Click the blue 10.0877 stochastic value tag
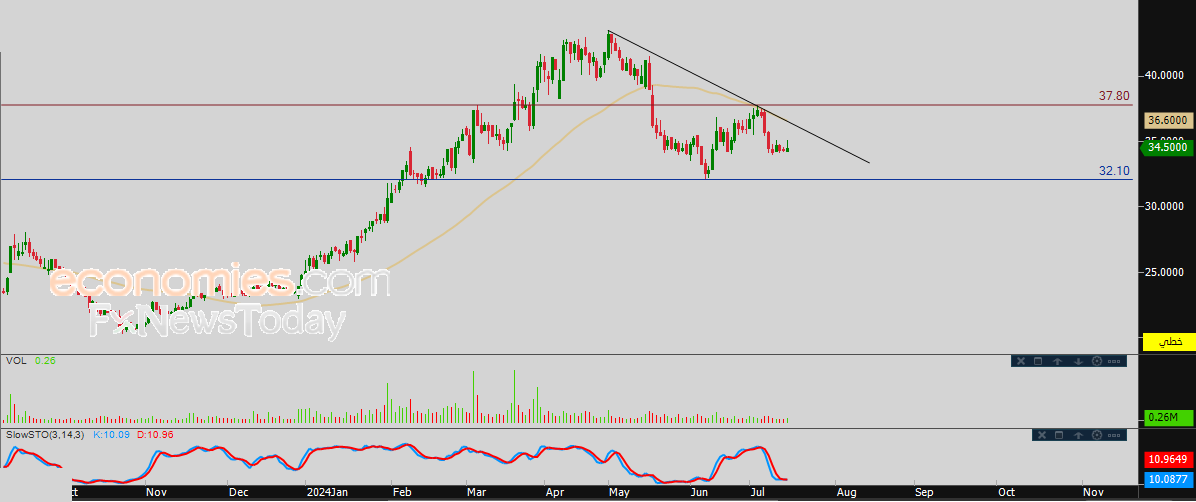Image resolution: width=1196 pixels, height=502 pixels. tap(1168, 479)
